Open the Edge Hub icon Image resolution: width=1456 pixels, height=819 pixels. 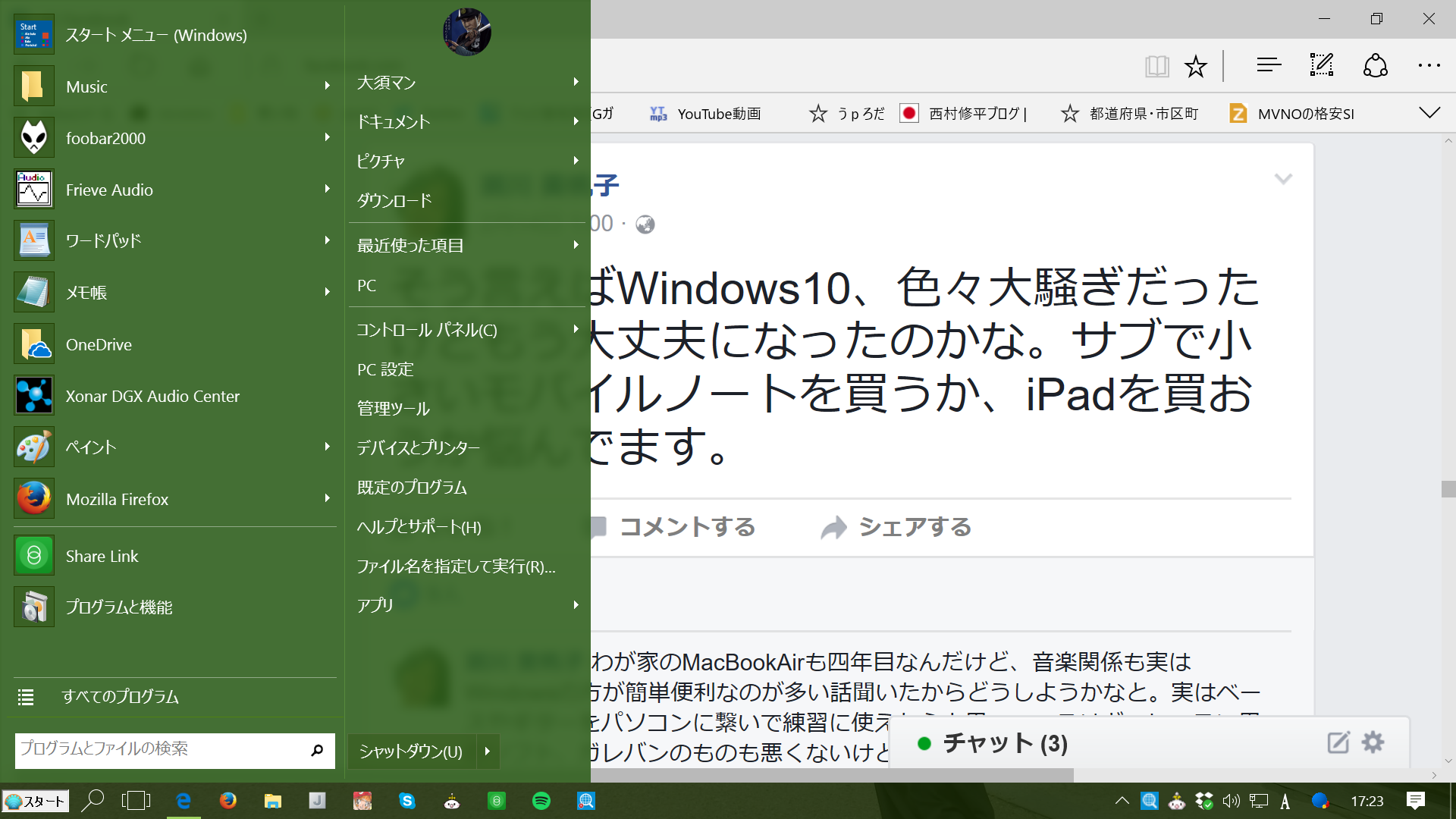point(1269,66)
